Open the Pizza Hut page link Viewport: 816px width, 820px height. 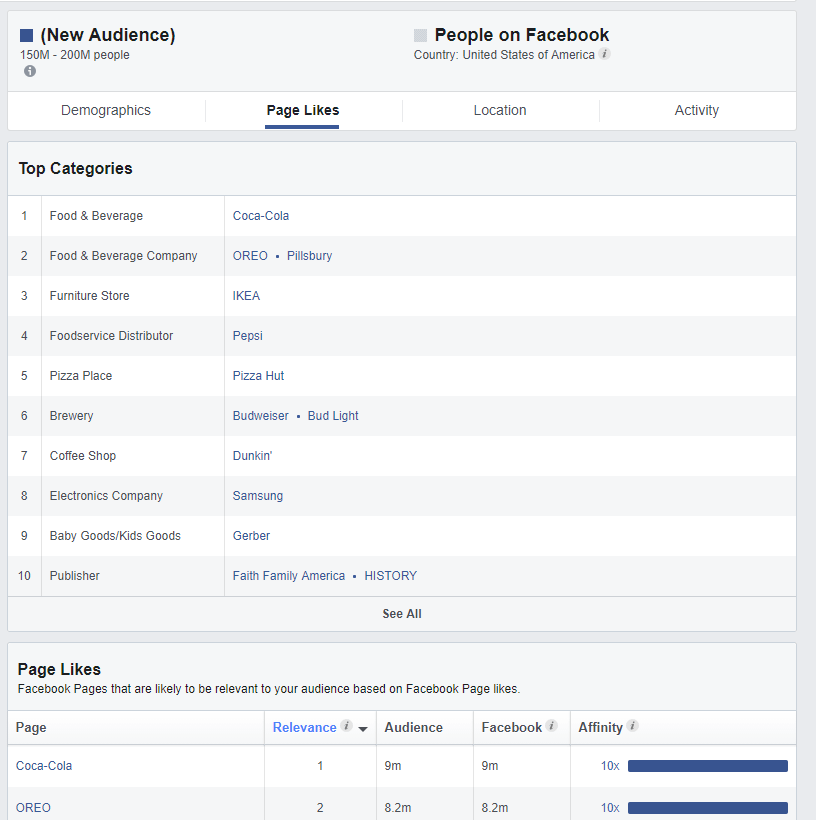pos(258,376)
